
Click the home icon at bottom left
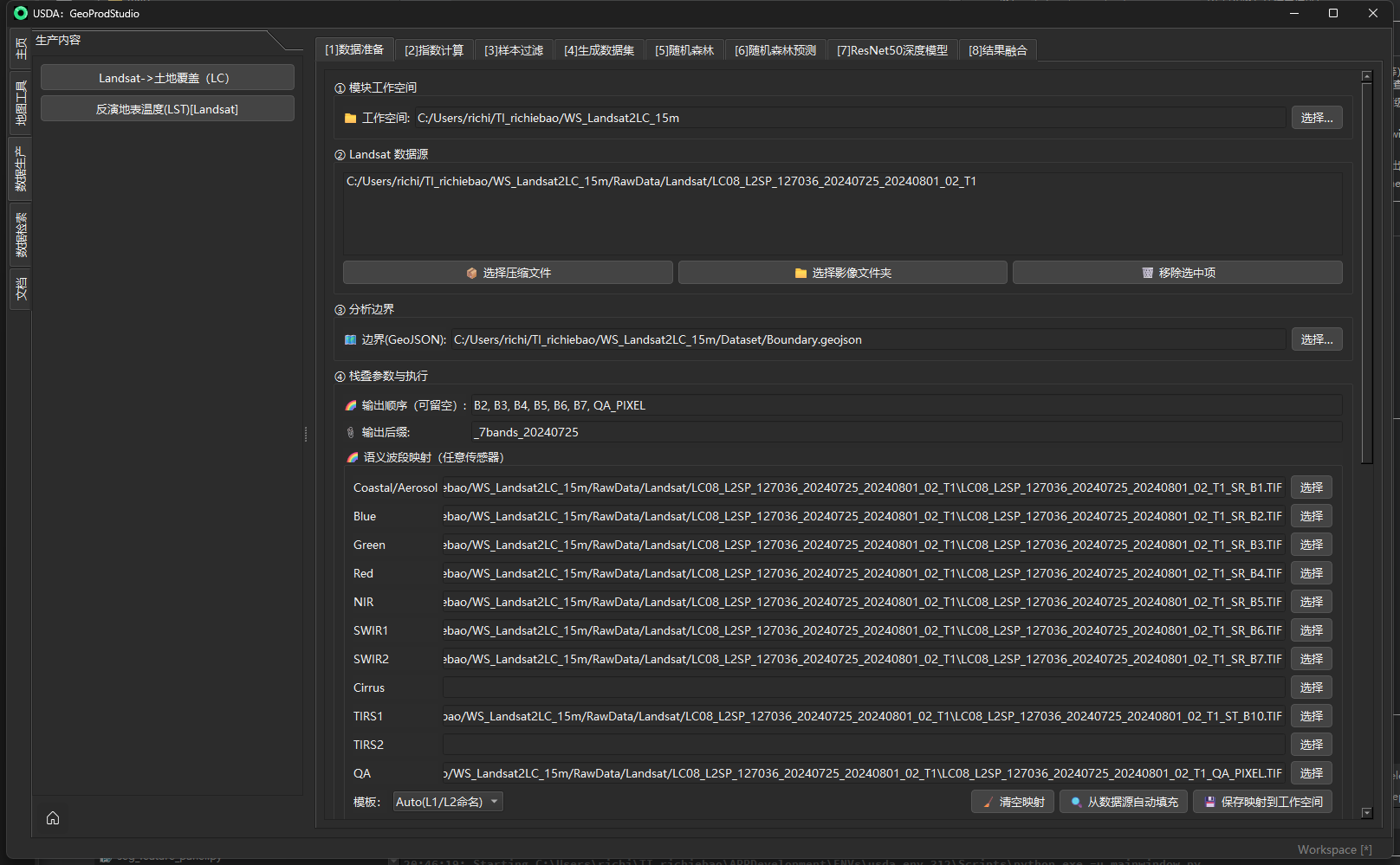pyautogui.click(x=53, y=818)
